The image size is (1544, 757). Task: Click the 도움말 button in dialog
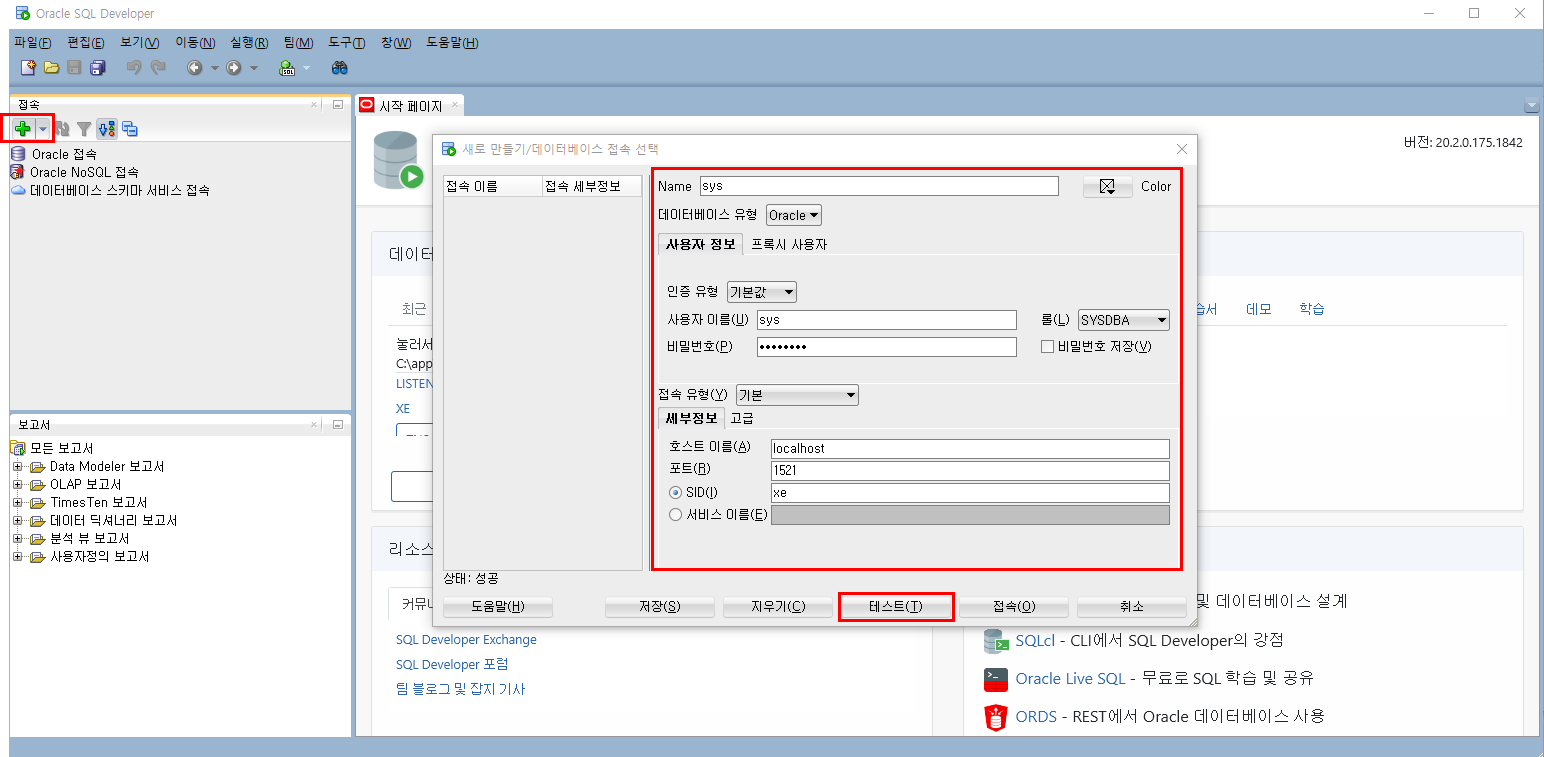(498, 607)
